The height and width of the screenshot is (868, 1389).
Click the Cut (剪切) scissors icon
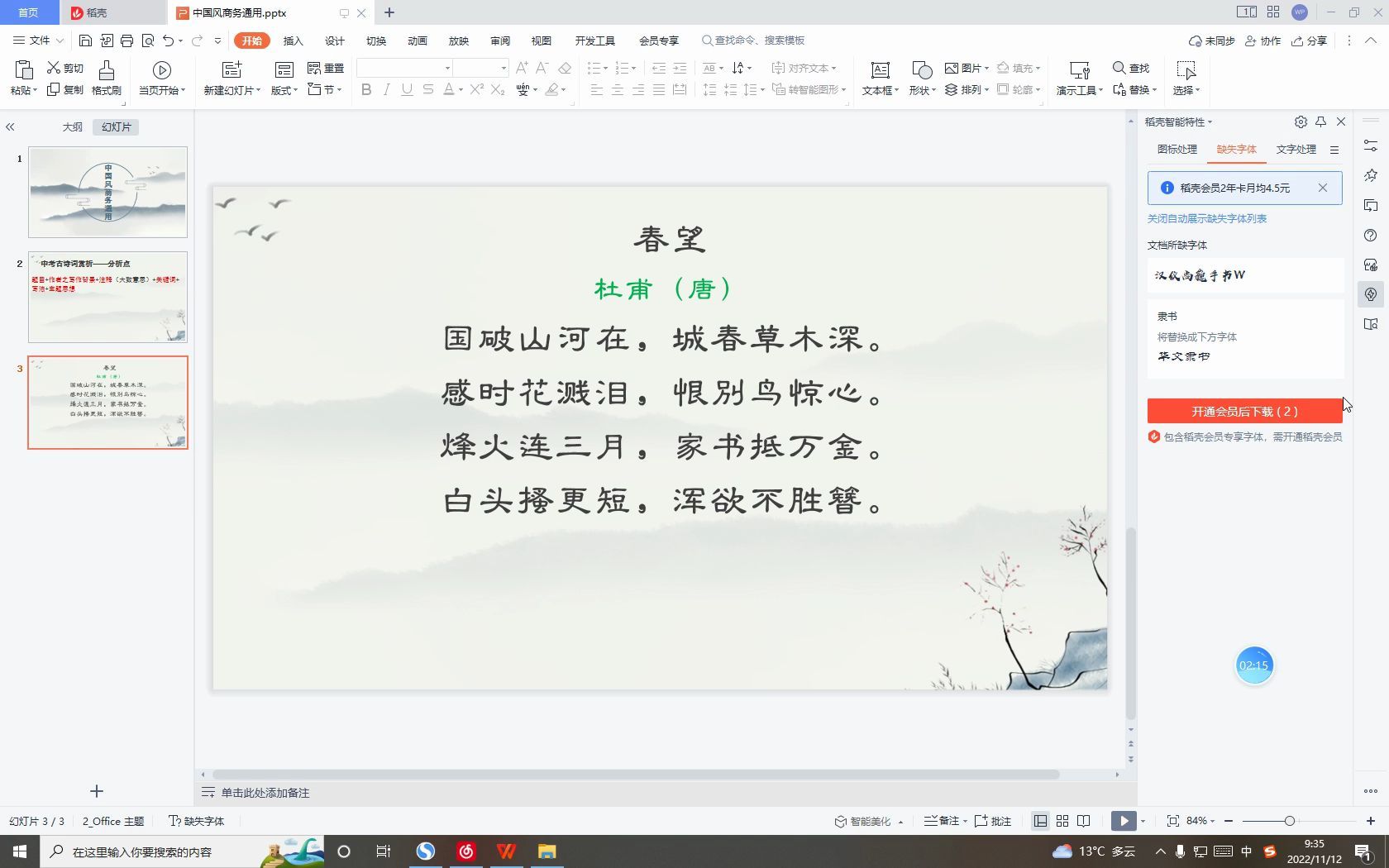(54, 68)
